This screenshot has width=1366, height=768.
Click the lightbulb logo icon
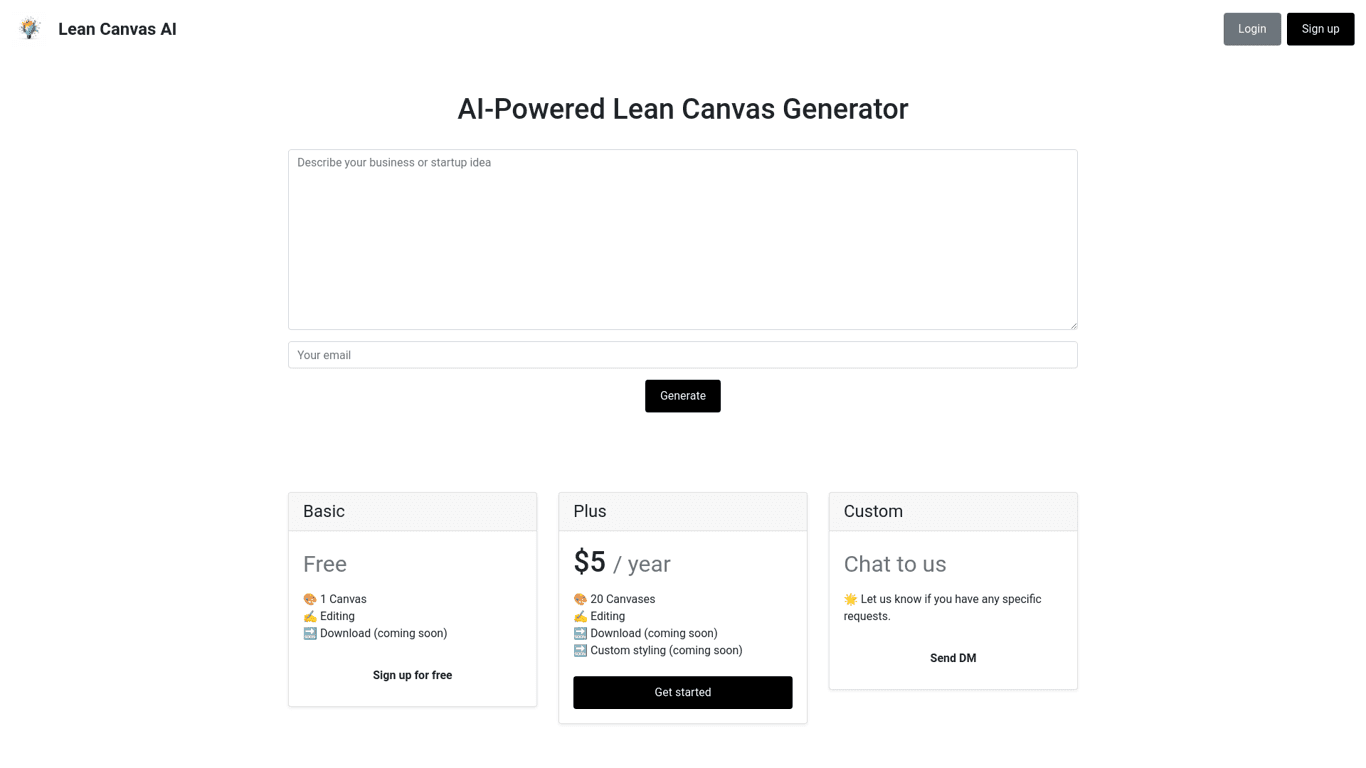pyautogui.click(x=29, y=28)
